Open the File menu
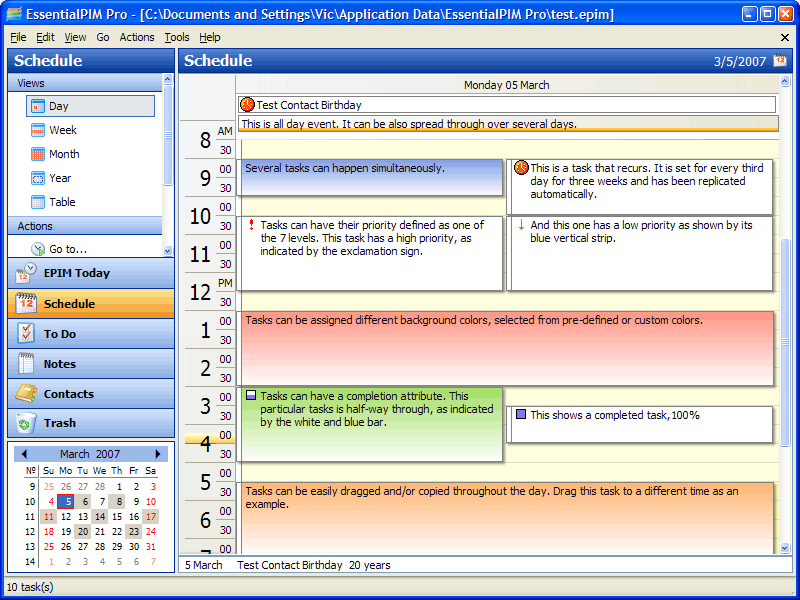800x600 pixels. [x=18, y=37]
